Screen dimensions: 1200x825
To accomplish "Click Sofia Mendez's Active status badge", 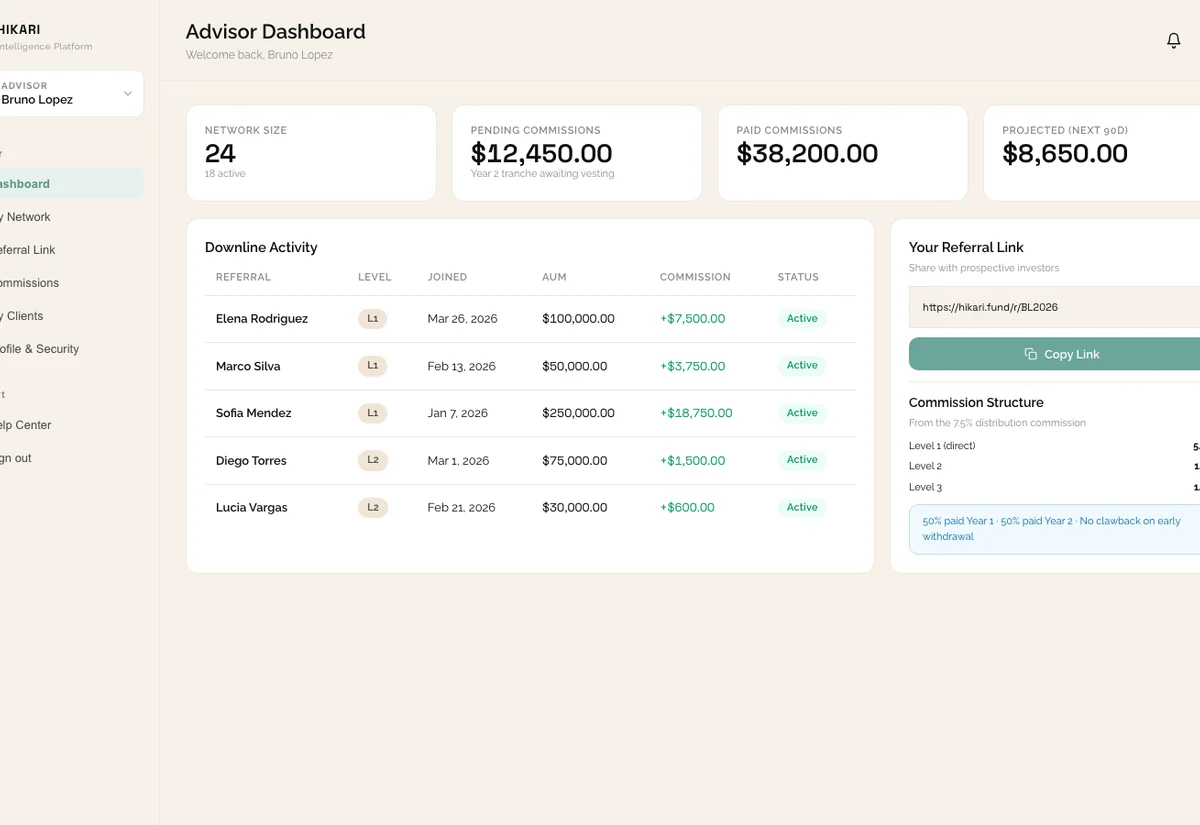I will click(802, 413).
